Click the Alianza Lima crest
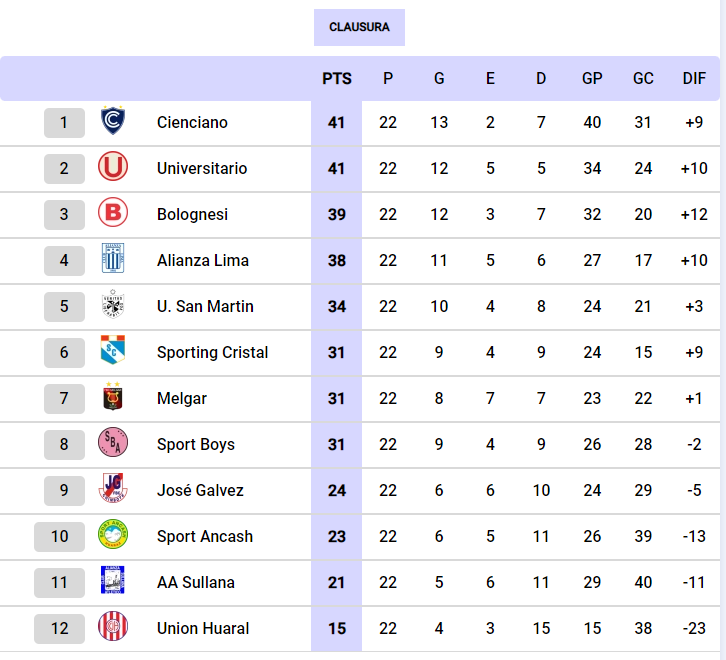726x660 pixels. click(112, 260)
